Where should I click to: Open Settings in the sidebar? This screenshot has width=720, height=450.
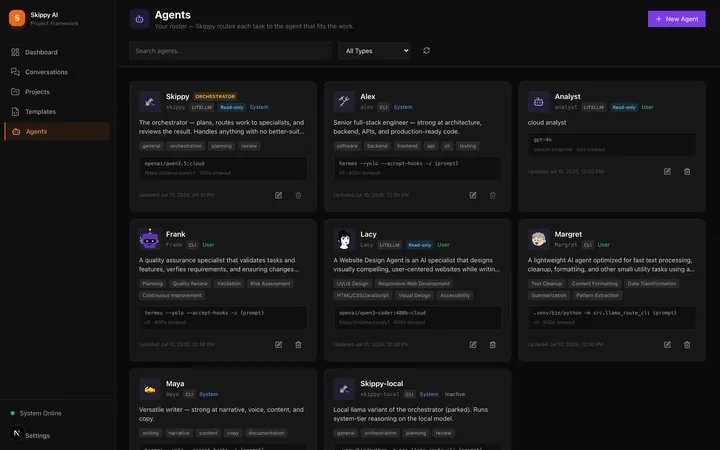click(37, 435)
